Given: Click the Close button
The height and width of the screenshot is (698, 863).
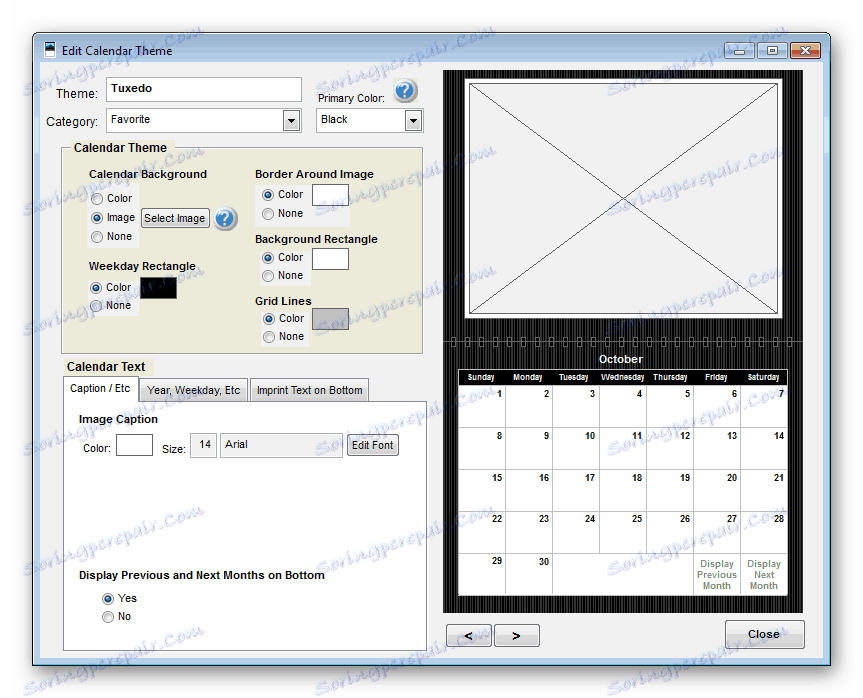Looking at the screenshot, I should coord(764,634).
